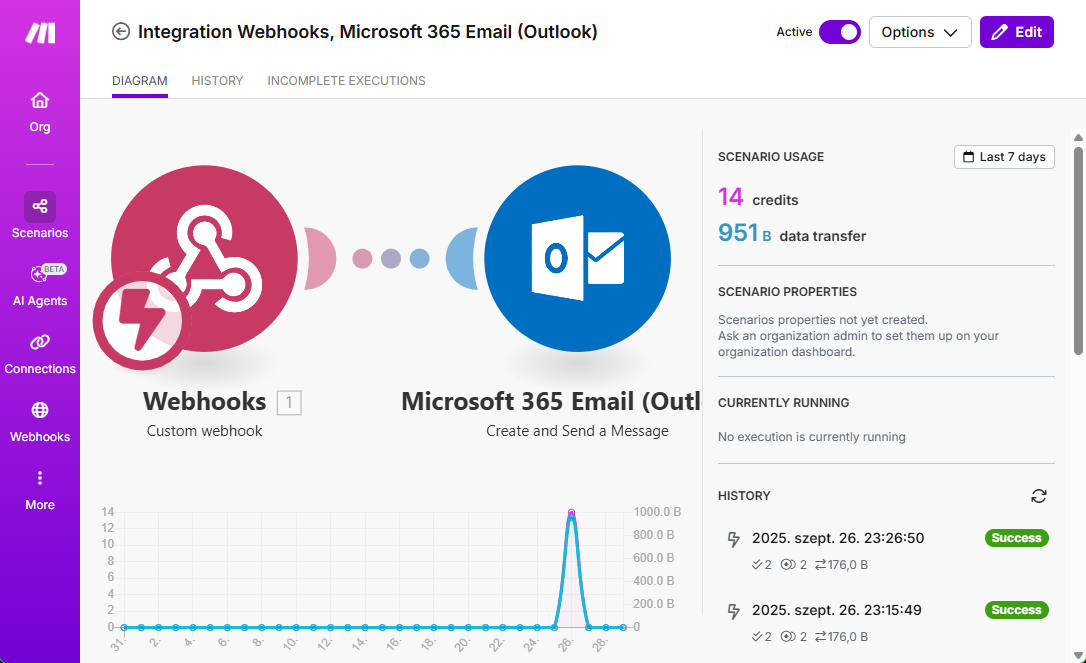The image size is (1086, 663).
Task: Switch to the DIAGRAM tab
Action: point(140,80)
